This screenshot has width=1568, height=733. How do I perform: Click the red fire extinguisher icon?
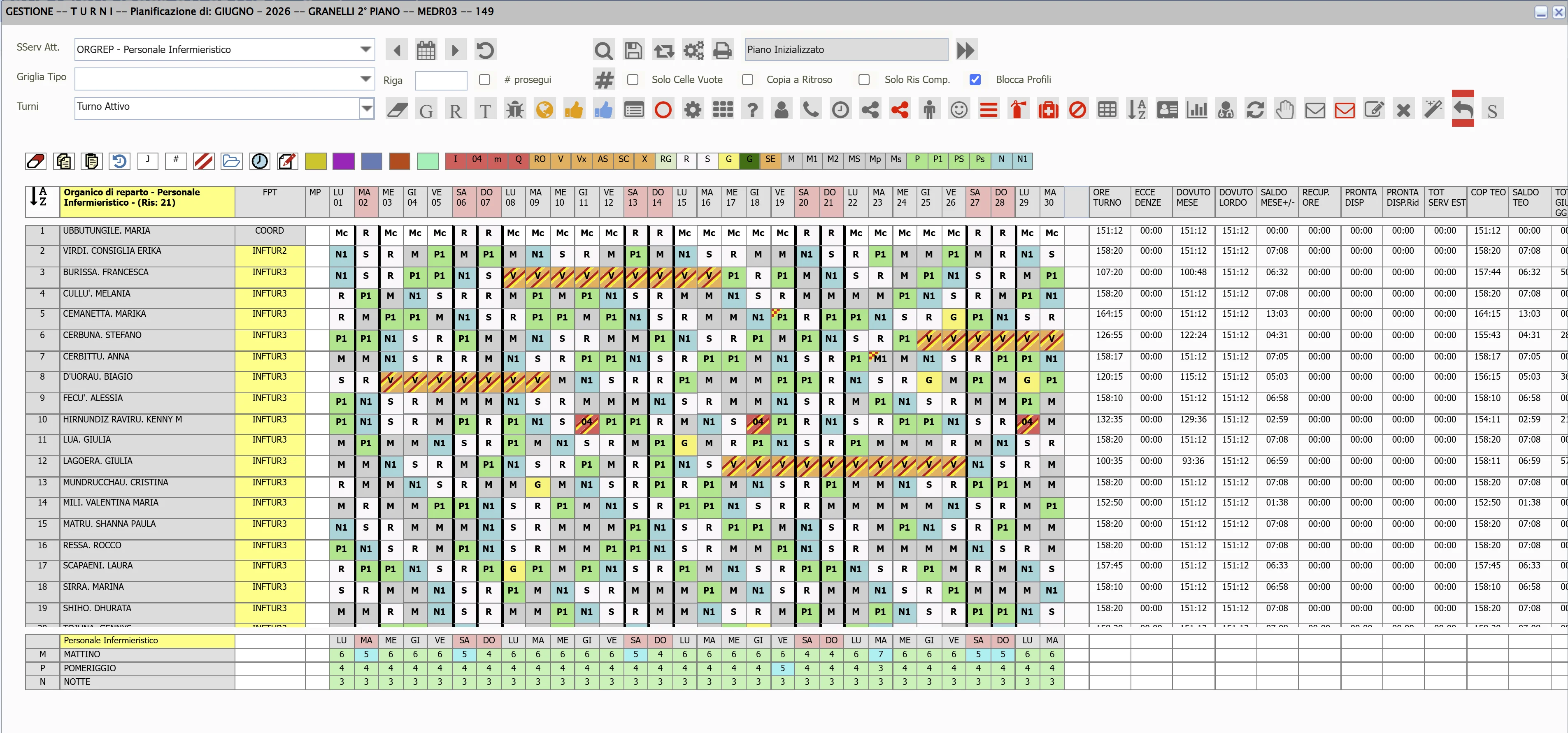click(x=1018, y=110)
